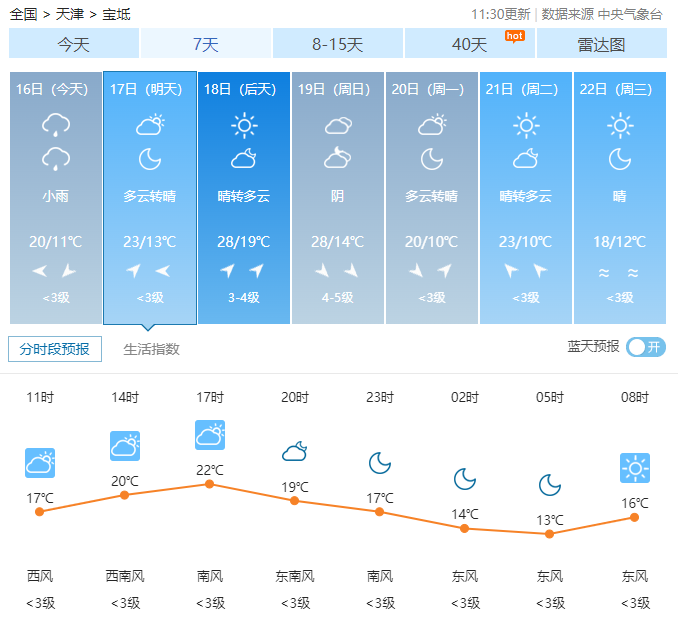
Task: Select the 19日（周日） day heading
Action: pos(334,89)
